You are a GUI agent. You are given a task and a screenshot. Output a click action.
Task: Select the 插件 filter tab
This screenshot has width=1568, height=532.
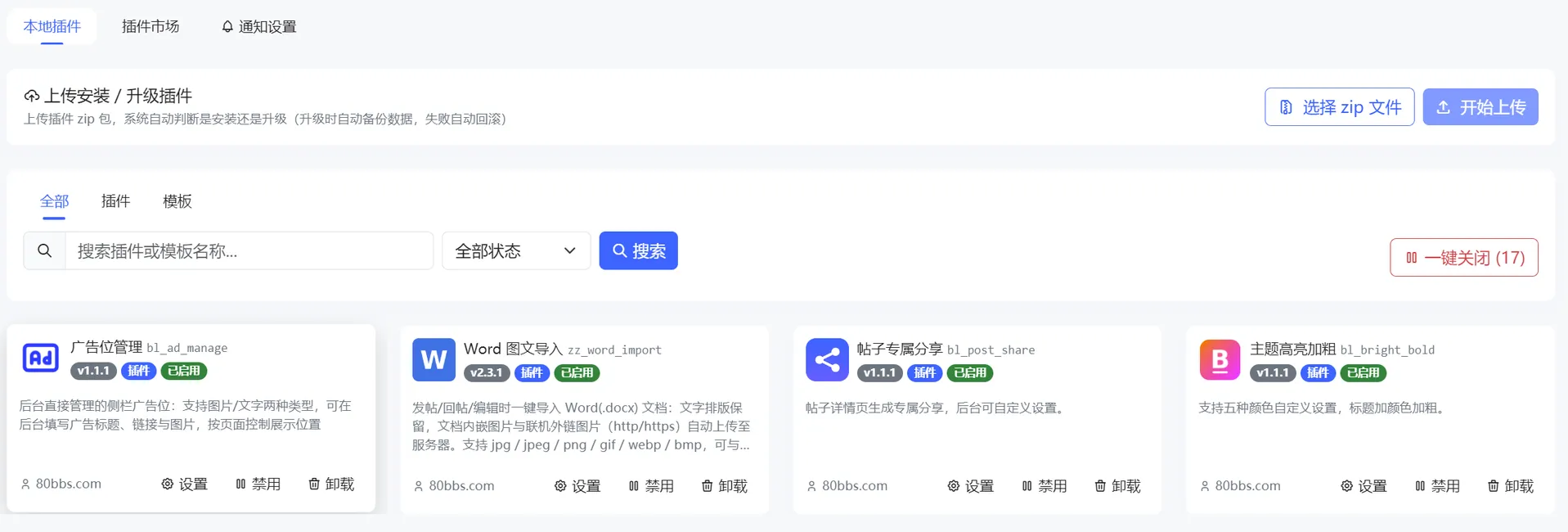pyautogui.click(x=115, y=201)
